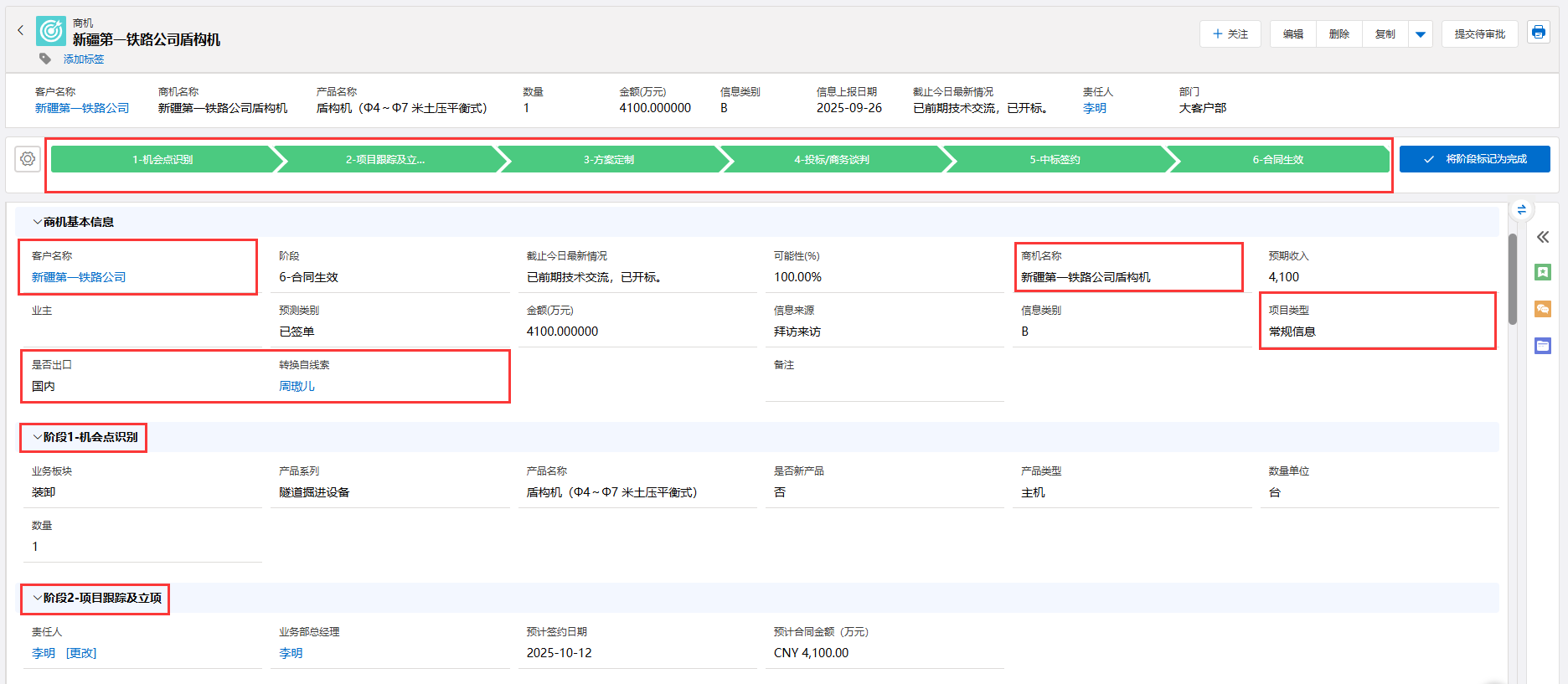Screen dimensions: 1568x684
Task: Click the 将阶段标记为完成 button
Action: (x=1474, y=159)
